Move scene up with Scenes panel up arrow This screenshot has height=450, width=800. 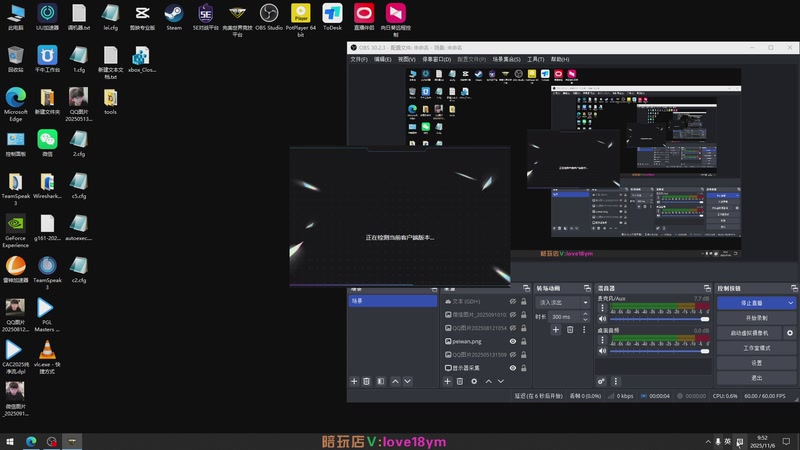pos(395,381)
